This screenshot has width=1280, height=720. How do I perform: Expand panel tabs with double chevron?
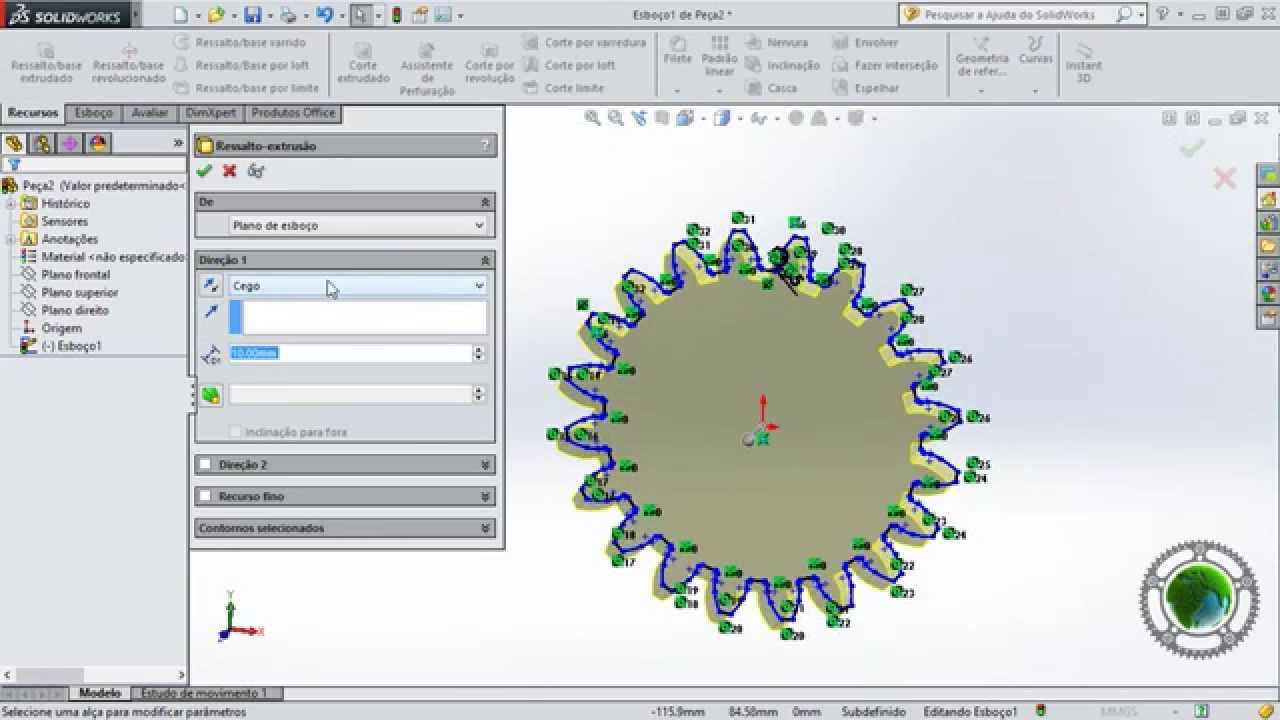tap(178, 143)
